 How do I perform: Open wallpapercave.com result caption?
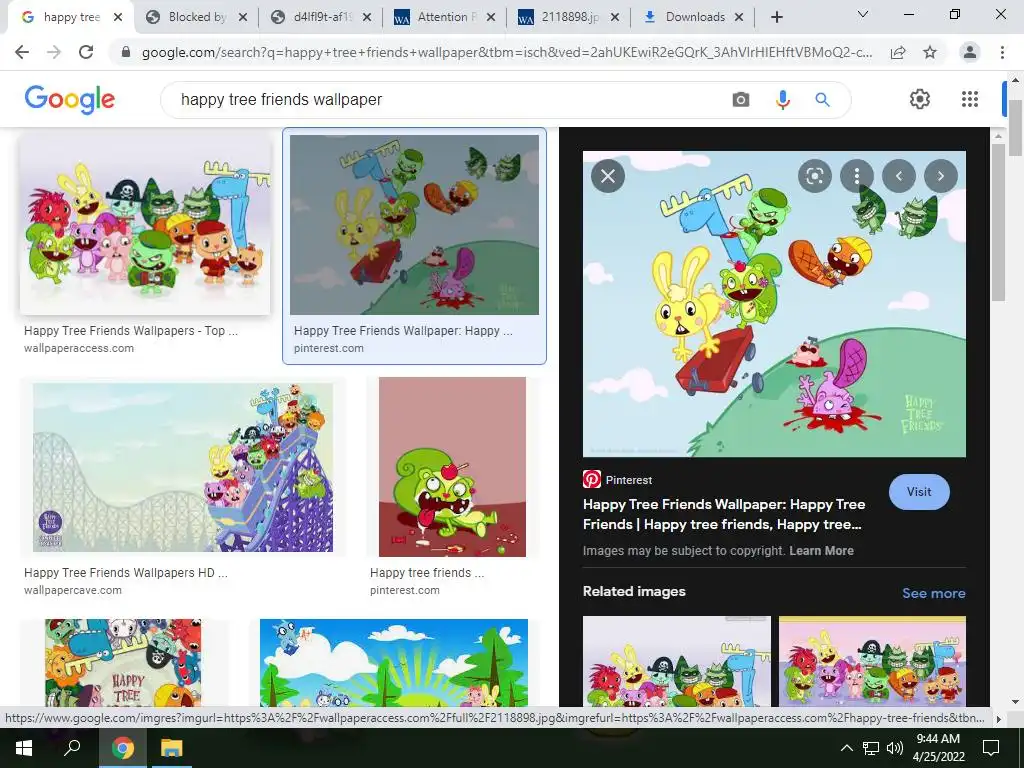point(125,581)
